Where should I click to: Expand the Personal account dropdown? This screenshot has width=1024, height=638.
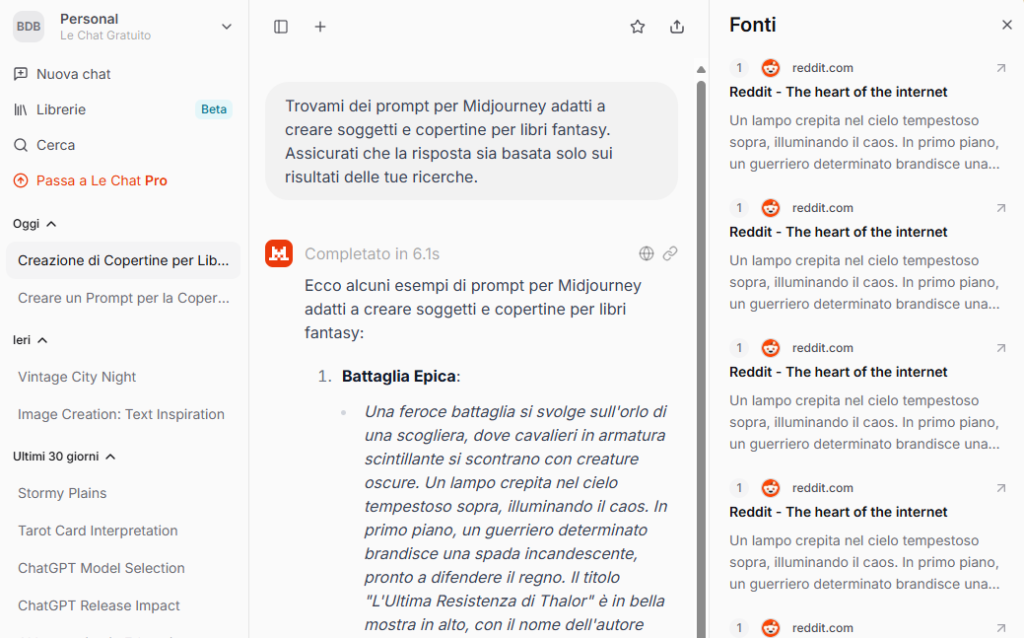tap(226, 27)
